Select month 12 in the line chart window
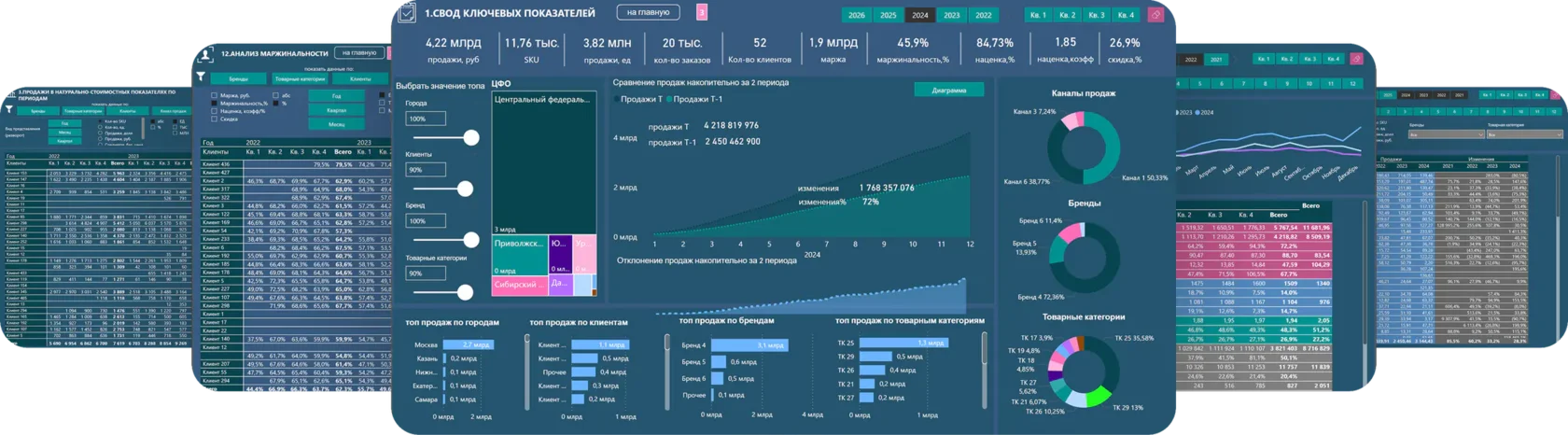This screenshot has height=435, width=1568. 1352,84
